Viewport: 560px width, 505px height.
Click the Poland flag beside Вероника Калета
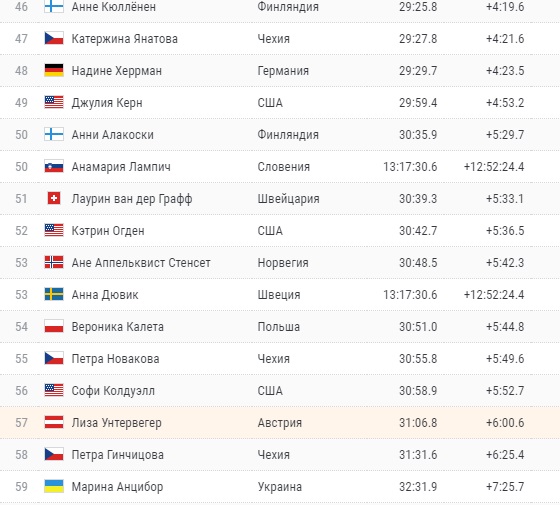tap(54, 326)
